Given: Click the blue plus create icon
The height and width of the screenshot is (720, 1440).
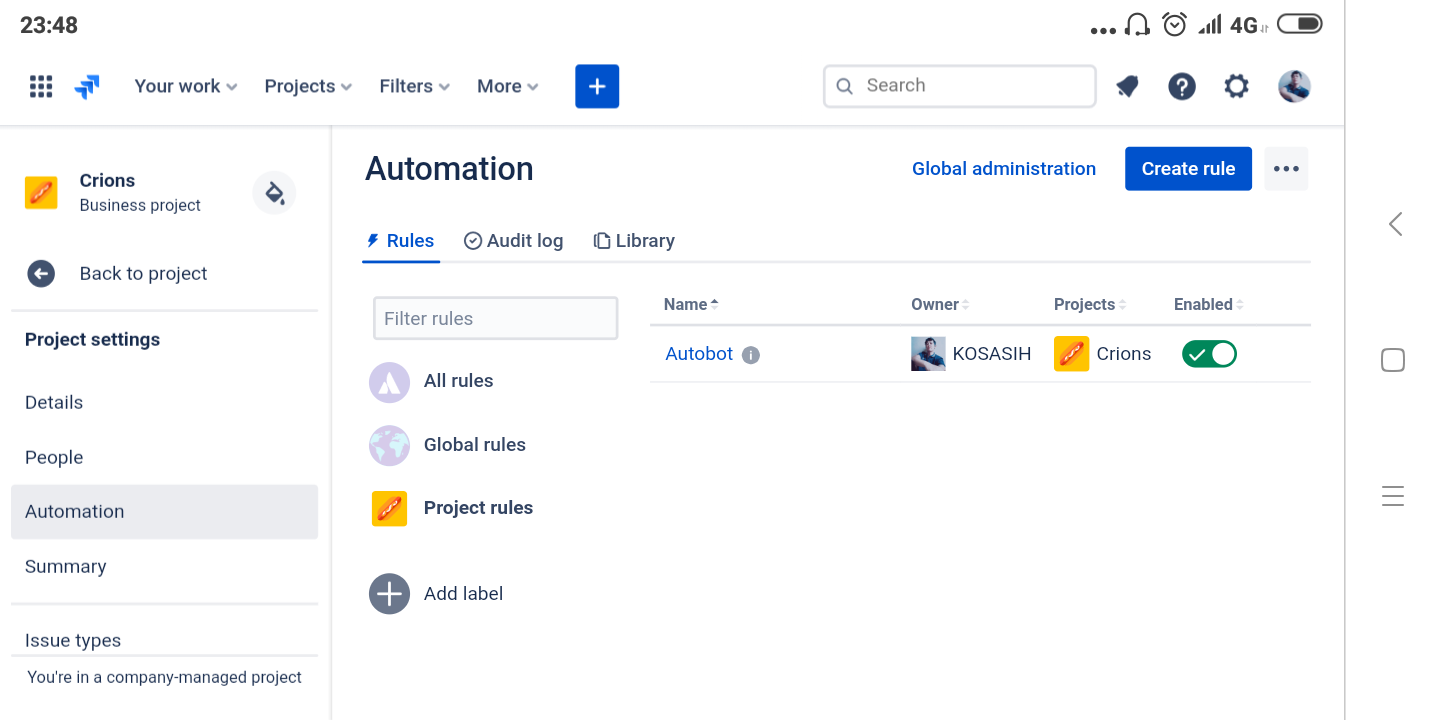Looking at the screenshot, I should tap(597, 86).
